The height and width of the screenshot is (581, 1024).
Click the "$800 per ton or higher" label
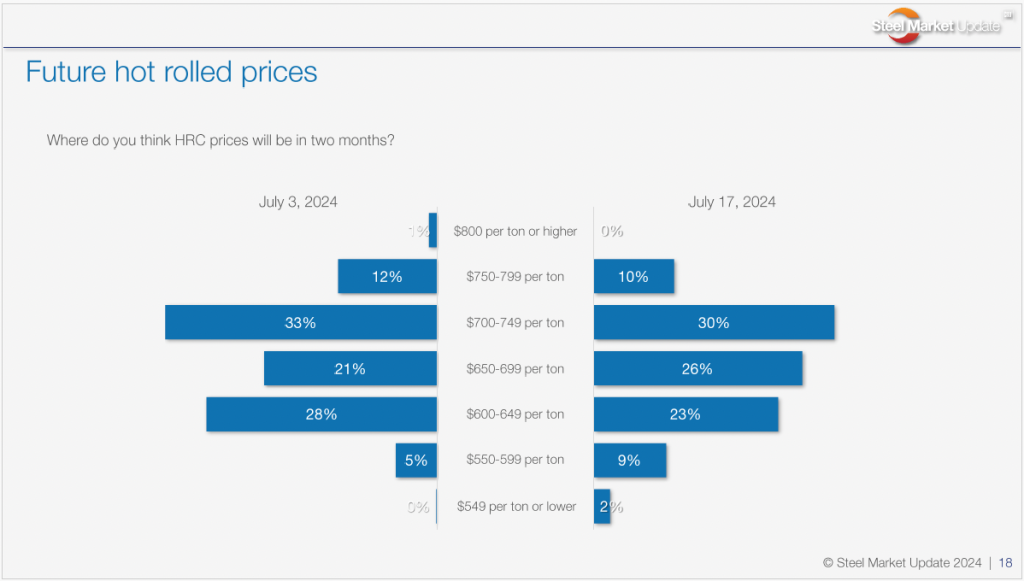pos(515,231)
